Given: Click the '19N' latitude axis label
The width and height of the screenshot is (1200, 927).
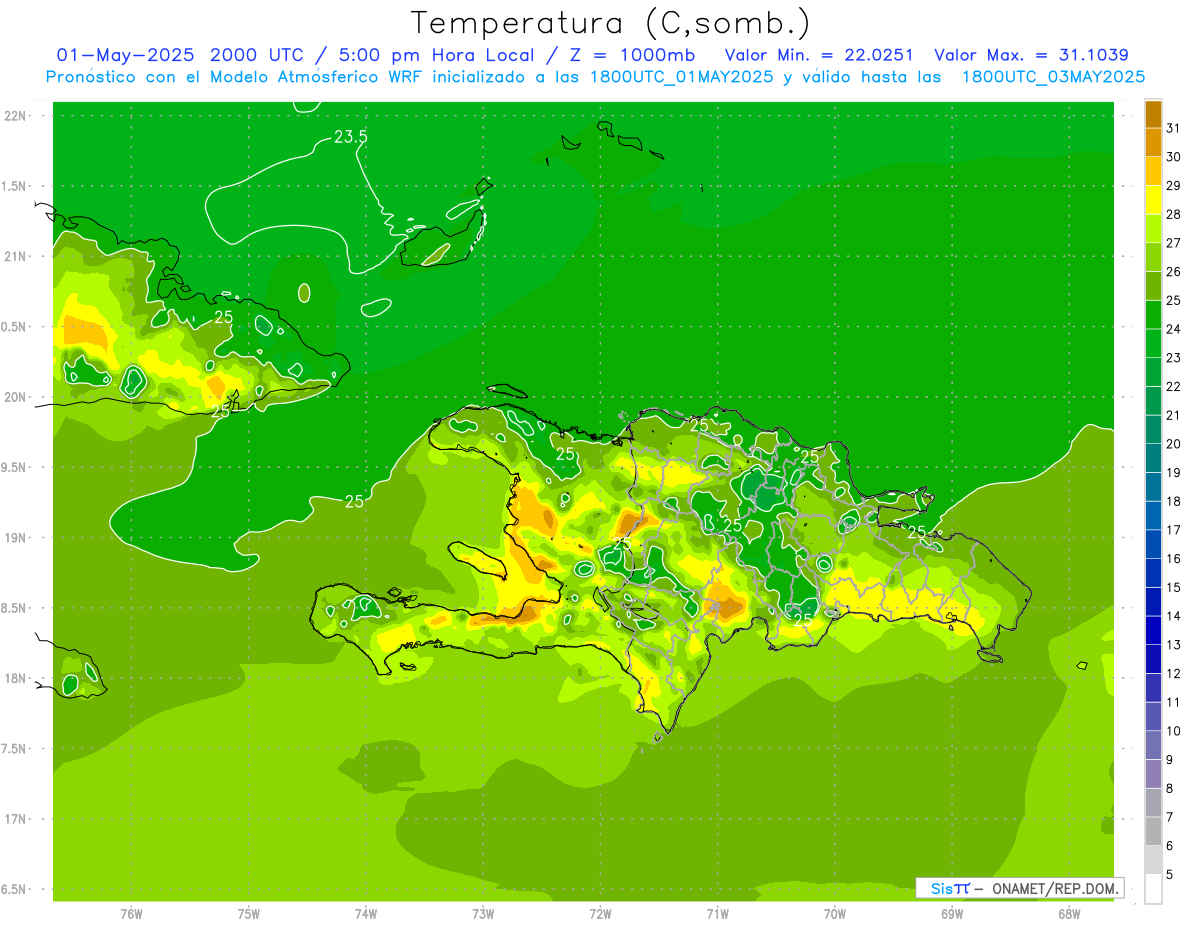Looking at the screenshot, I should click(x=15, y=538).
